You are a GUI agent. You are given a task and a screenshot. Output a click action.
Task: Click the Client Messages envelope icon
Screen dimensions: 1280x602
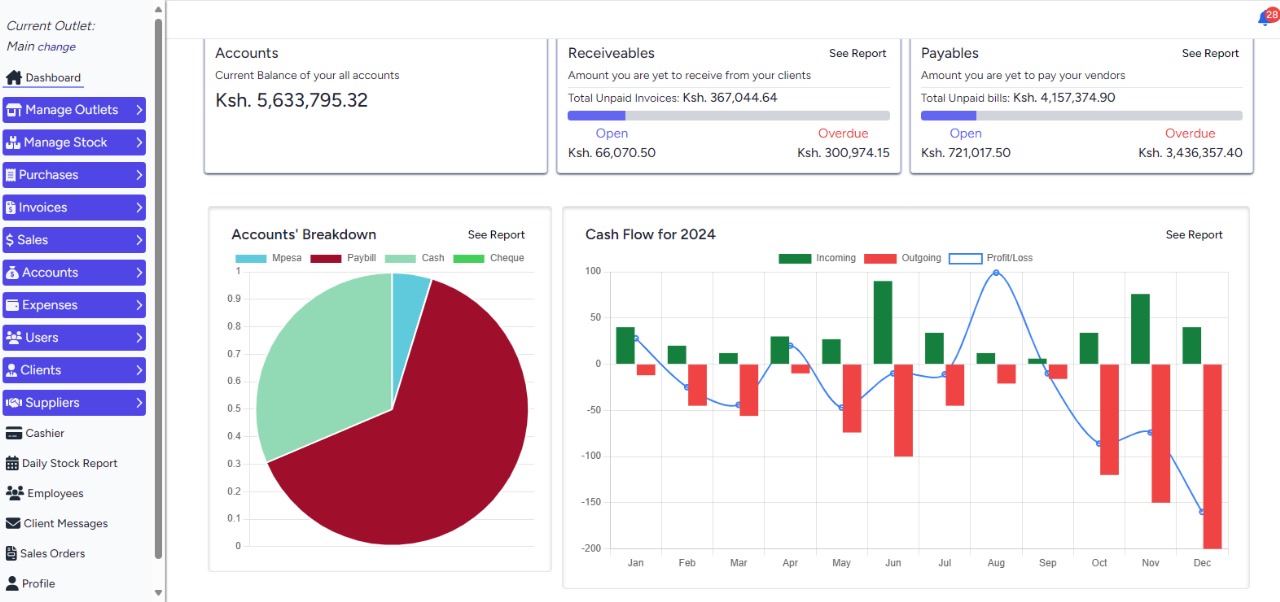(14, 523)
